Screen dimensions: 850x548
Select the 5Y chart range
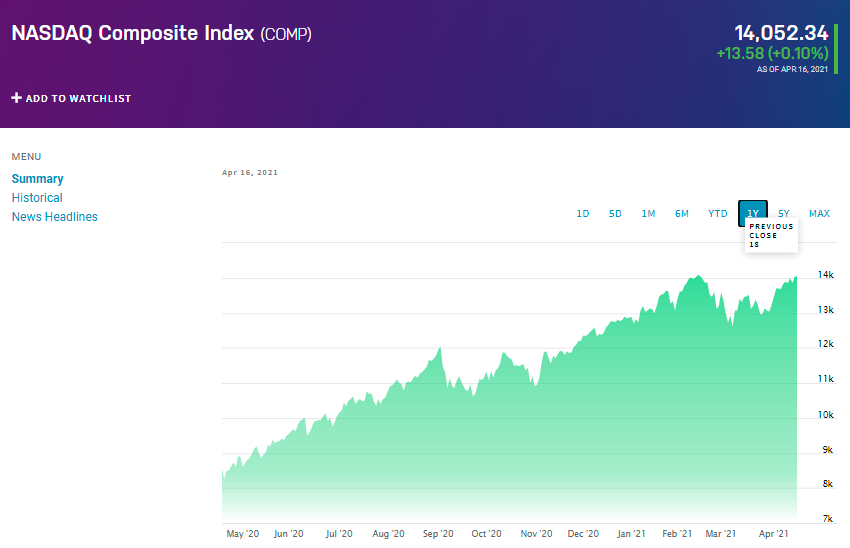(784, 214)
